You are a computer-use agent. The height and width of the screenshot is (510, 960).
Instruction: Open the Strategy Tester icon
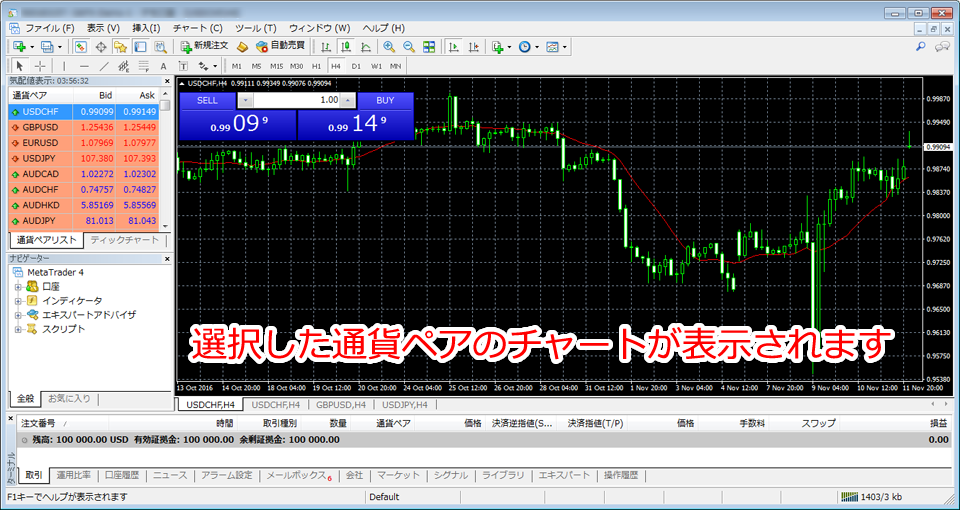point(160,47)
